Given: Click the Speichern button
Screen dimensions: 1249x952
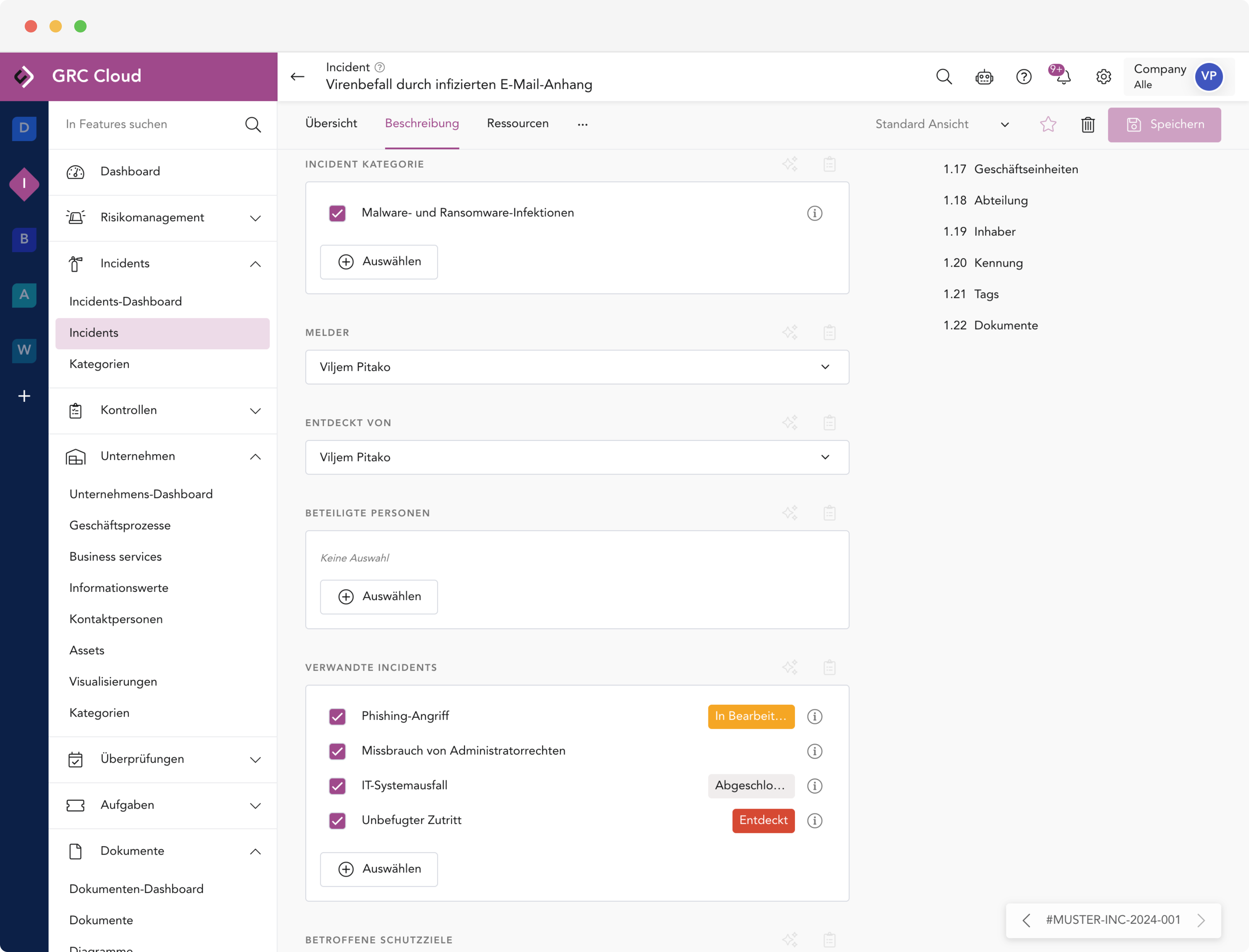Looking at the screenshot, I should (1164, 125).
